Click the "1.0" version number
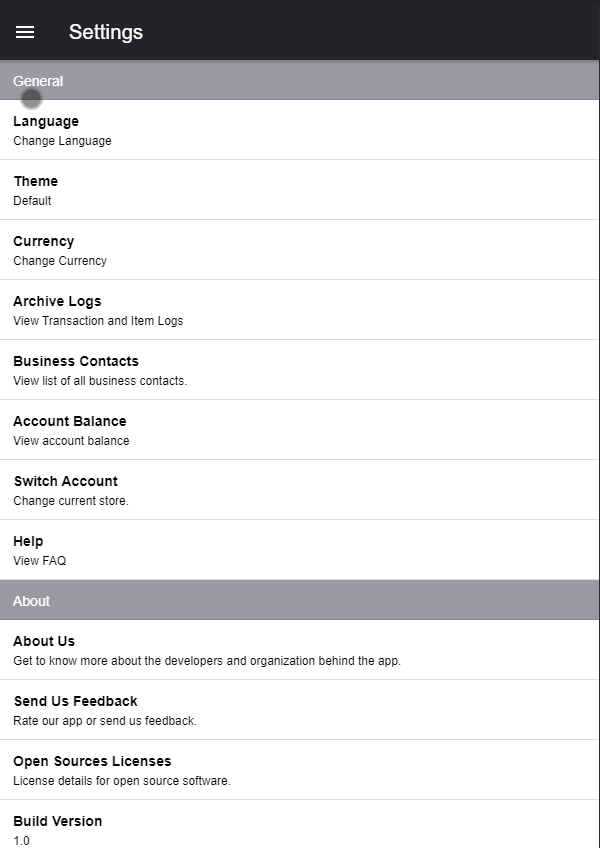The height and width of the screenshot is (848, 600). point(21,841)
